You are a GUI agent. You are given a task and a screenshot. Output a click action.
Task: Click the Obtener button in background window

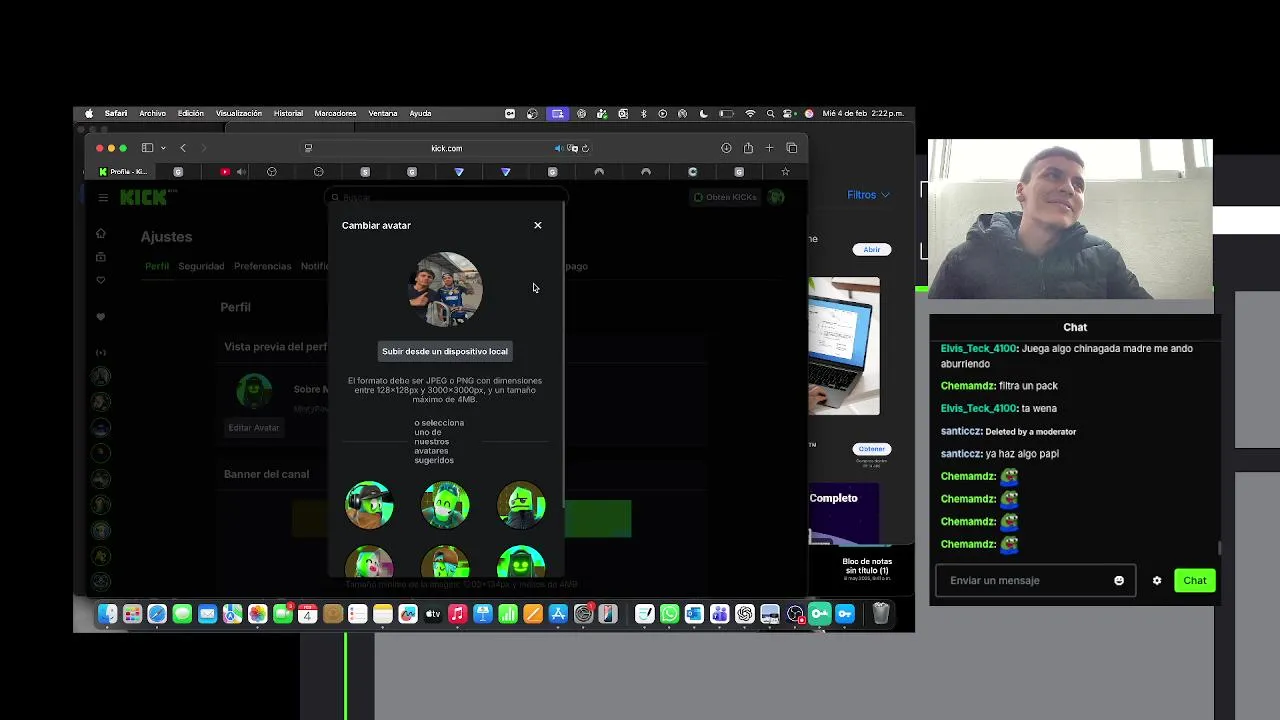tap(872, 449)
